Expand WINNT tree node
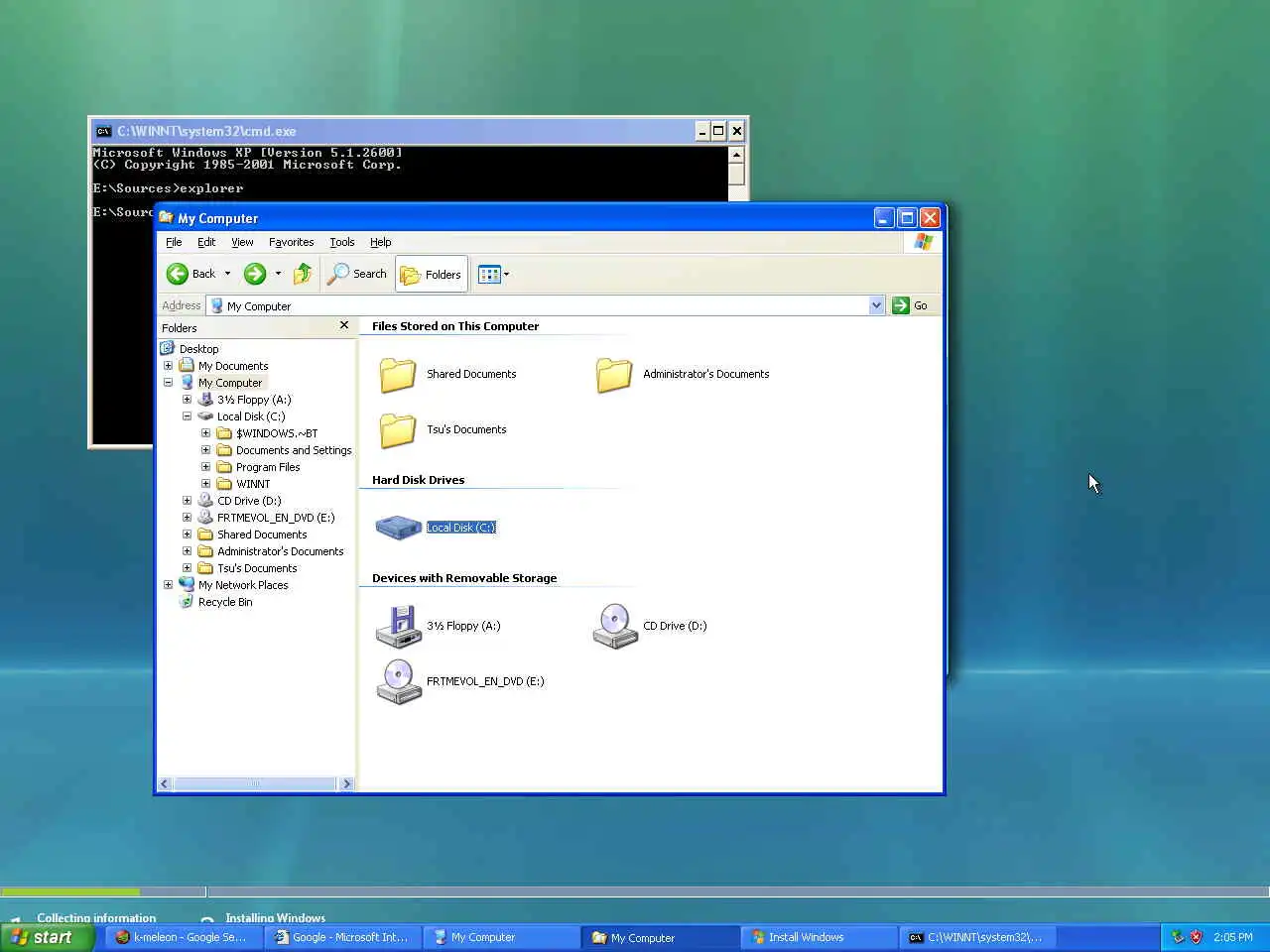1270x952 pixels. coord(205,484)
